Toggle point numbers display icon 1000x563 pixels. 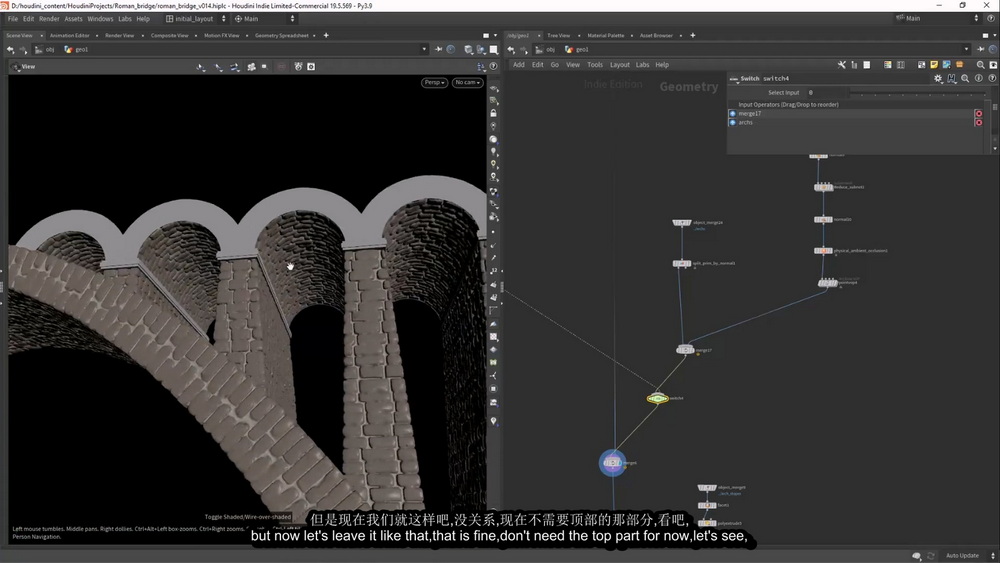(x=493, y=271)
